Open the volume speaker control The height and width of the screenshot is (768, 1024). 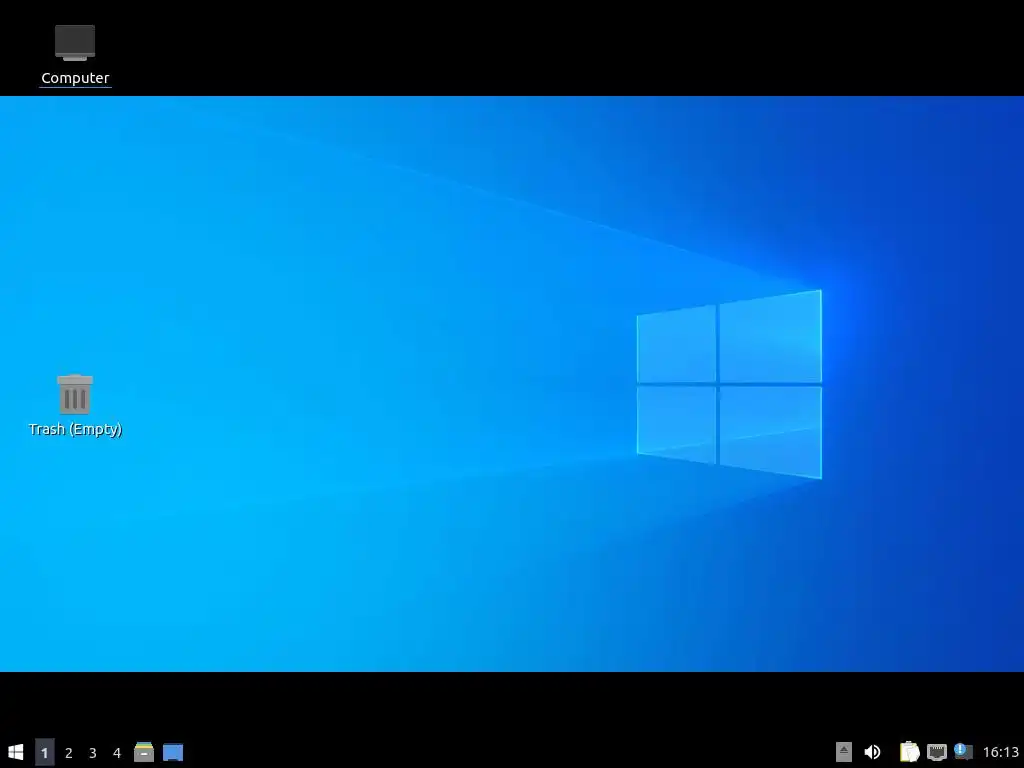coord(872,752)
